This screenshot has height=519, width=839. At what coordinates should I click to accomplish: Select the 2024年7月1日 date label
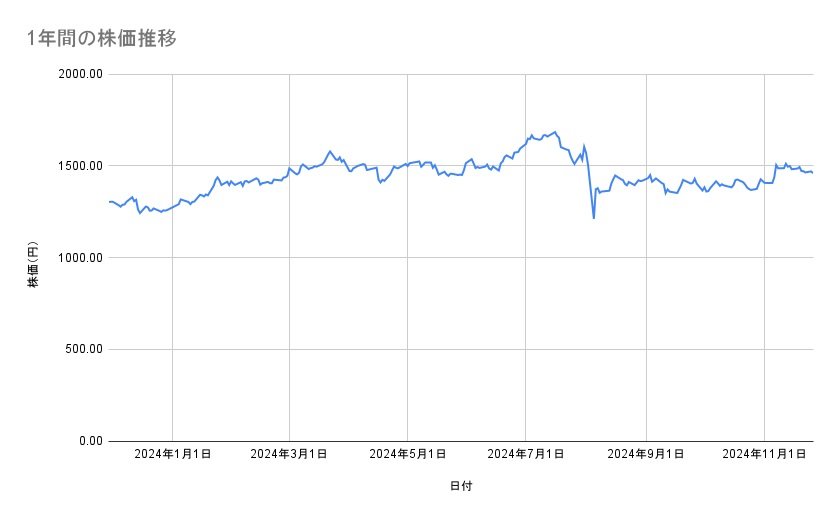pos(525,454)
